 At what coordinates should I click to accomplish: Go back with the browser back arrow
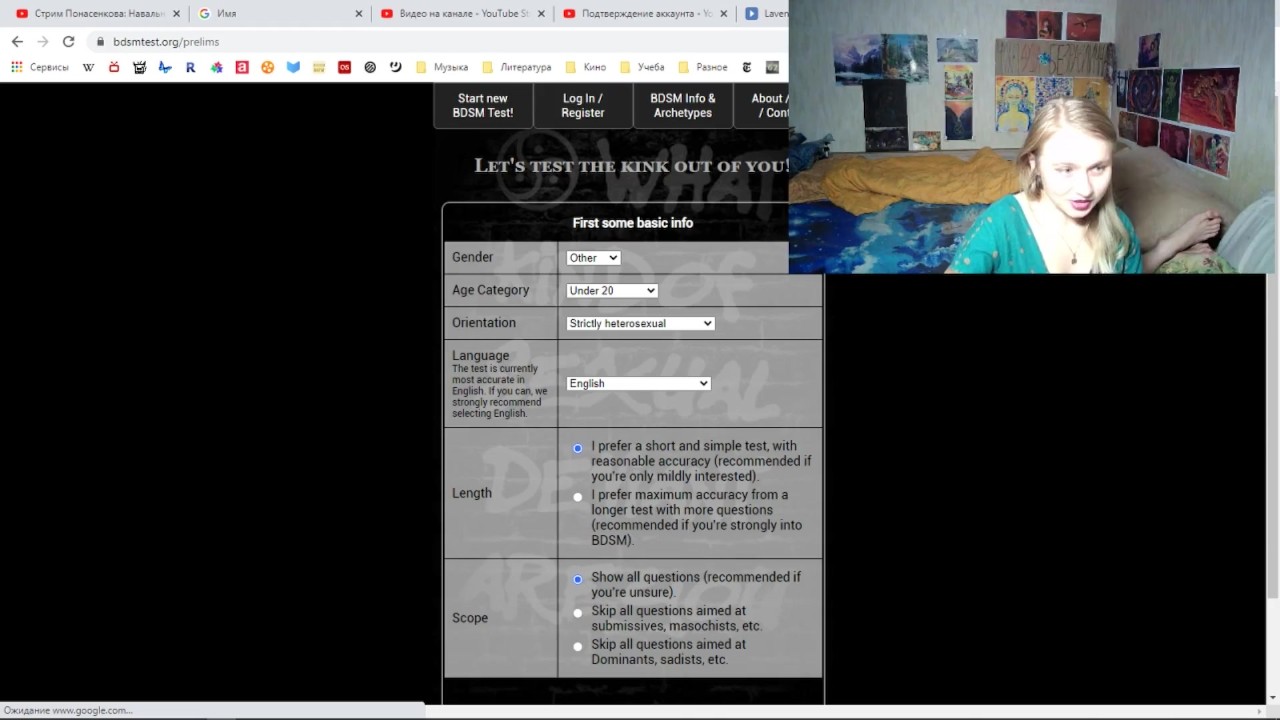[x=17, y=42]
